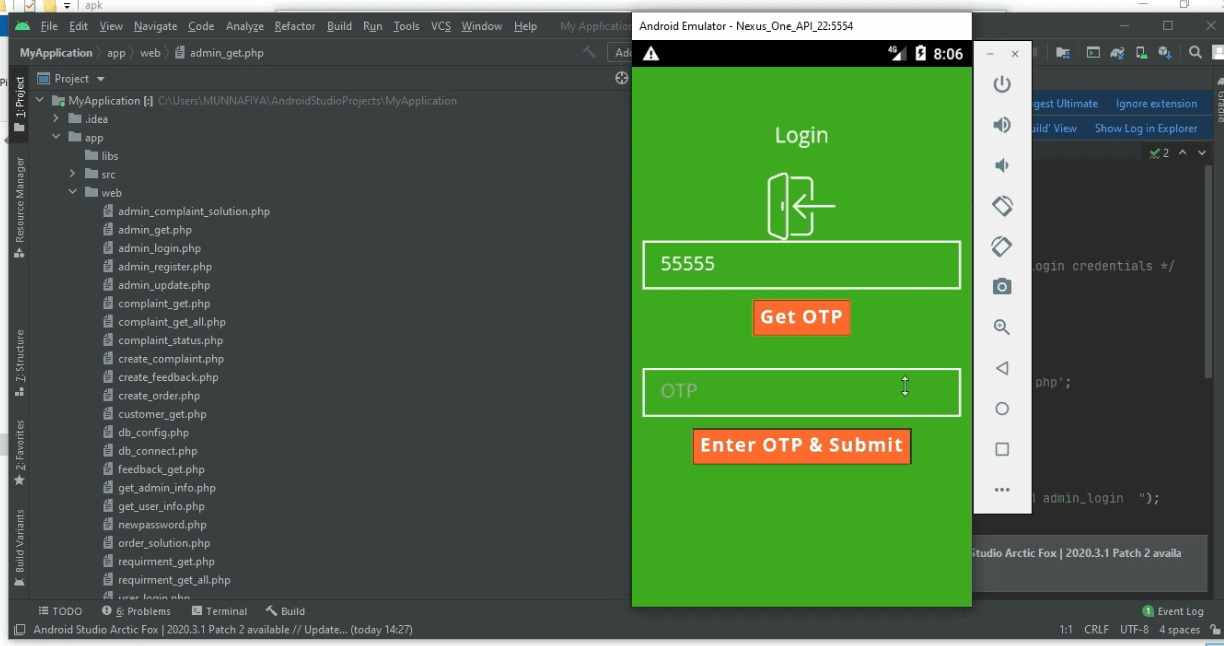The width and height of the screenshot is (1224, 646).
Task: Click emulator volume down icon
Action: pos(1001,165)
